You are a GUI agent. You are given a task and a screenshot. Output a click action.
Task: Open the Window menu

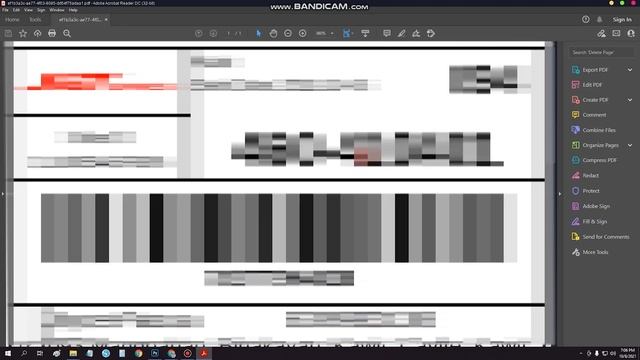pyautogui.click(x=57, y=10)
